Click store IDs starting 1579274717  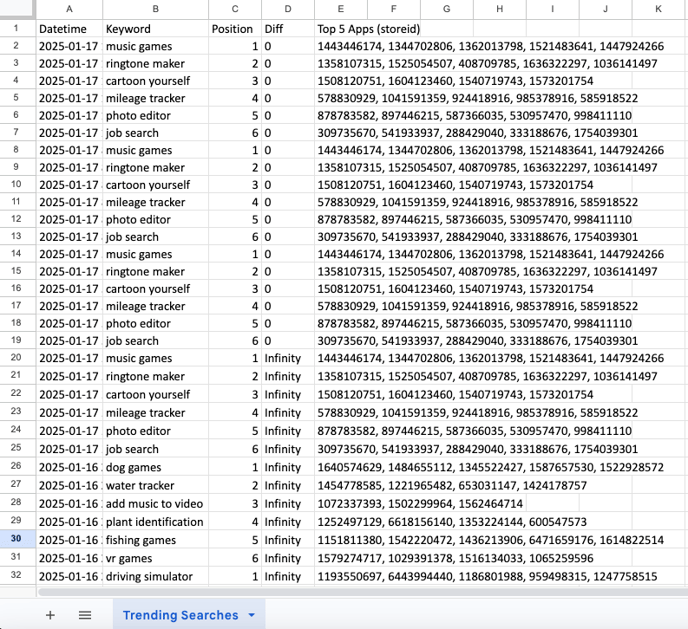point(455,558)
